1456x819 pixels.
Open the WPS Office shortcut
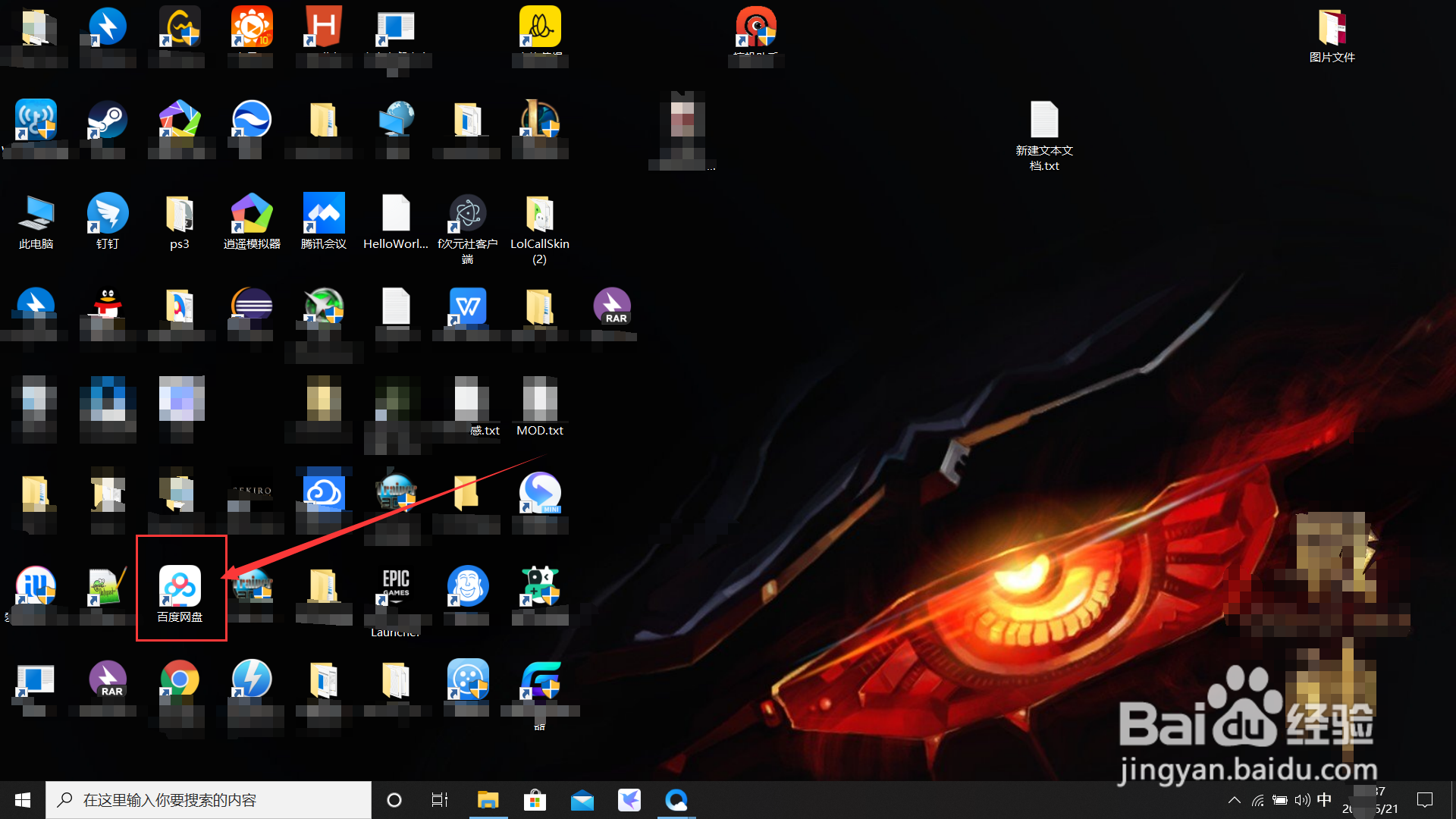[468, 306]
